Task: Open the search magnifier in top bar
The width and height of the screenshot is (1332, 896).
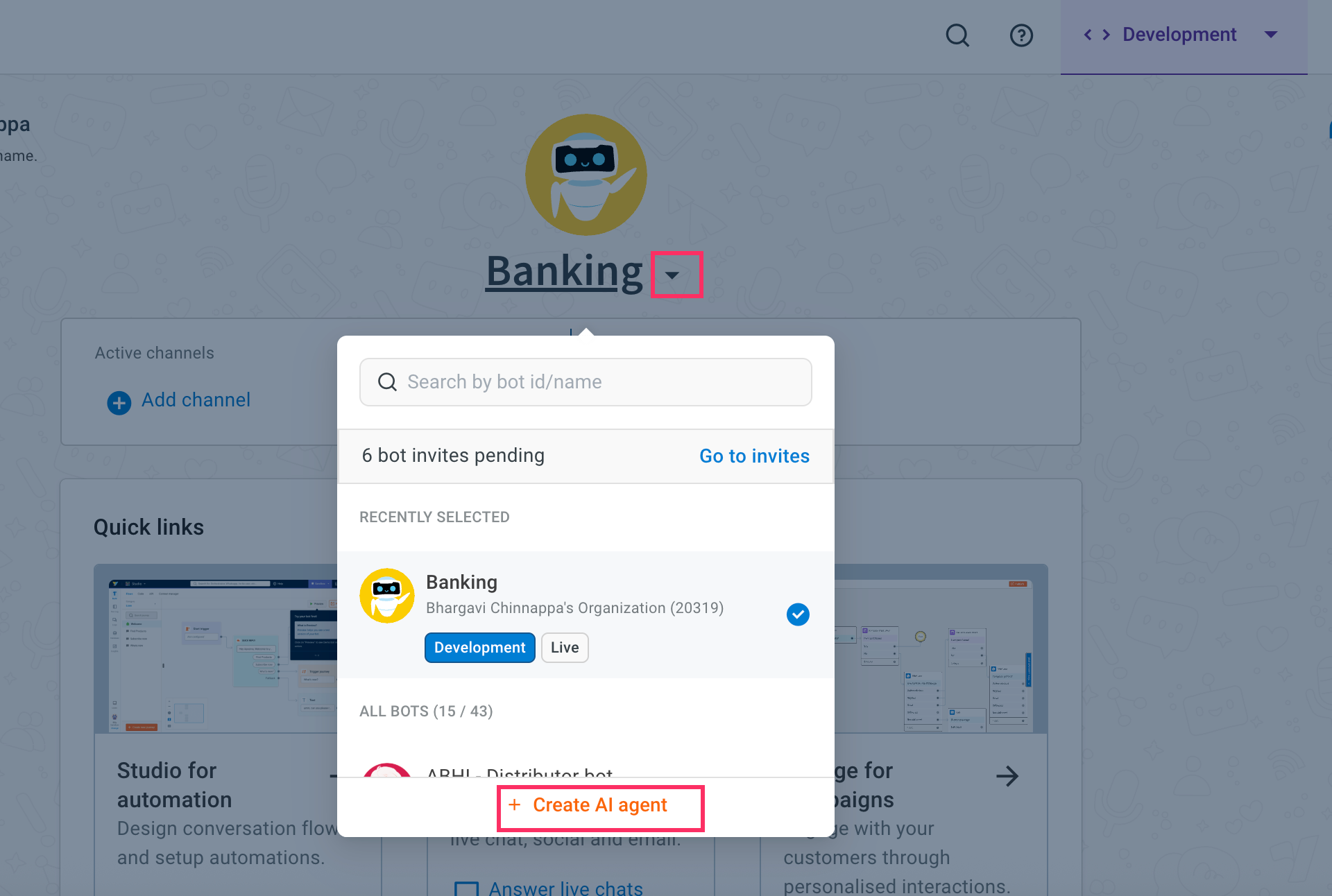Action: tap(957, 35)
